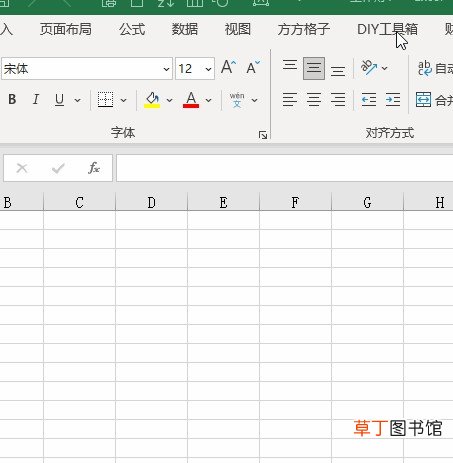Screen dimensions: 453x463
Task: Apply yellow fill color bucket
Action: tap(152, 100)
